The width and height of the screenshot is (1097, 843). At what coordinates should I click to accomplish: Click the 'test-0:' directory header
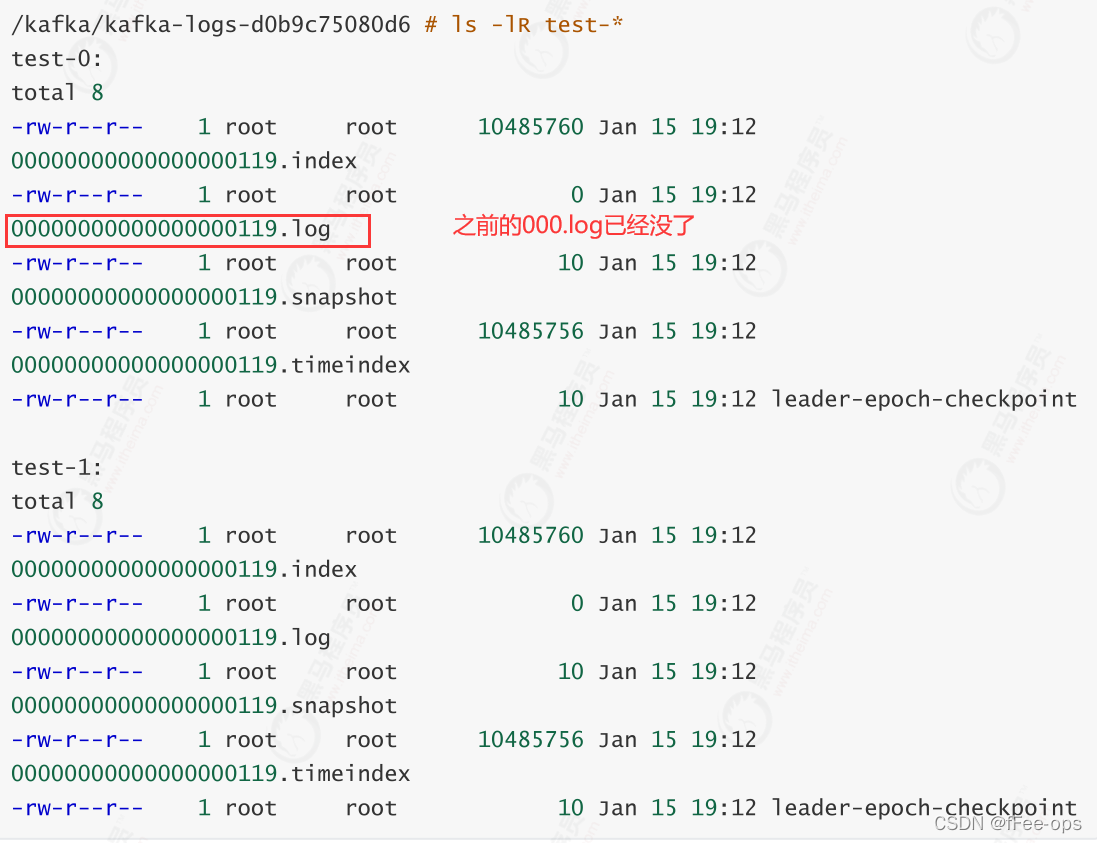click(x=57, y=59)
